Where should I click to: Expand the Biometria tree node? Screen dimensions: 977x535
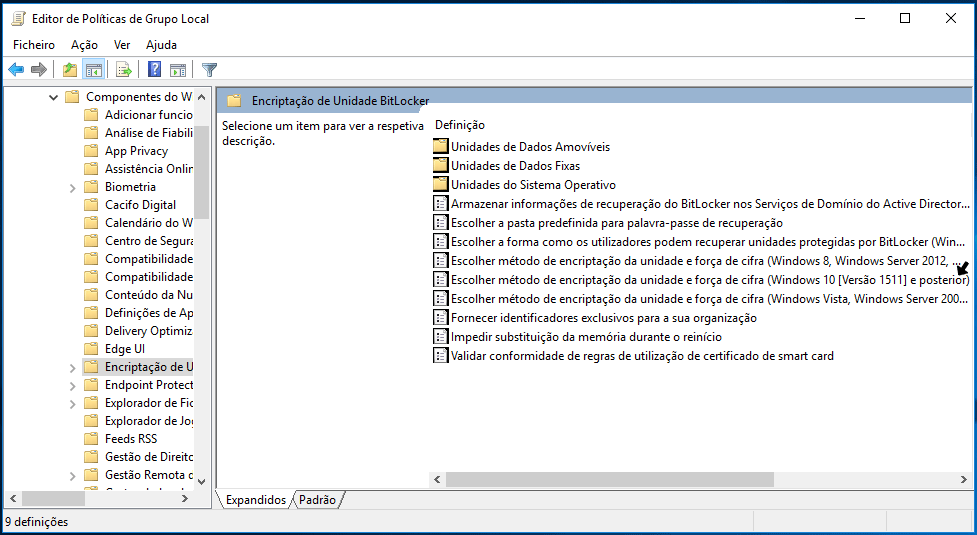(72, 187)
